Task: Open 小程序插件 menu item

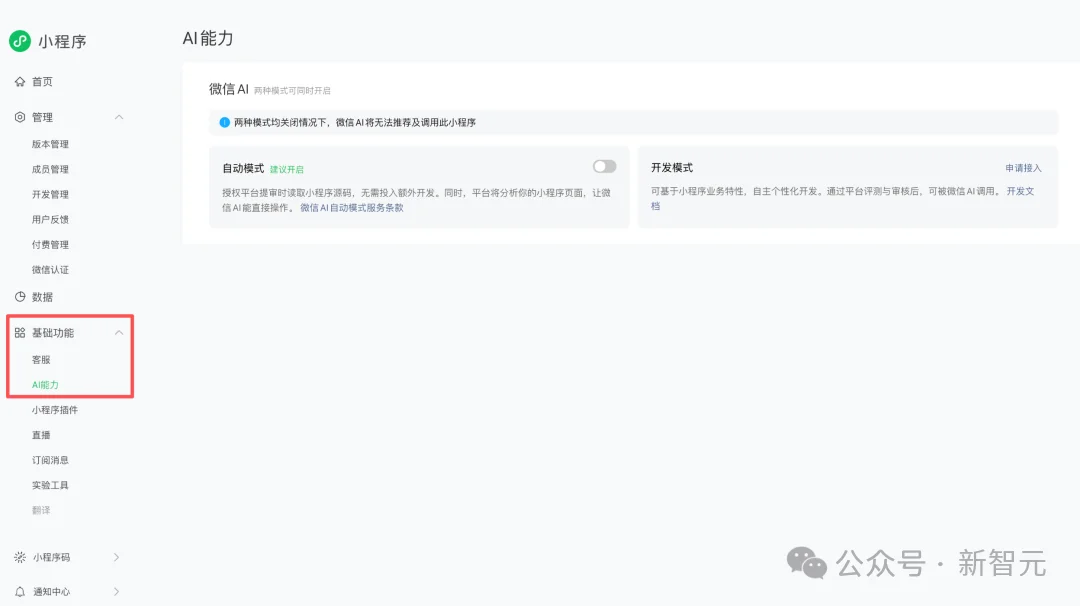Action: (54, 410)
